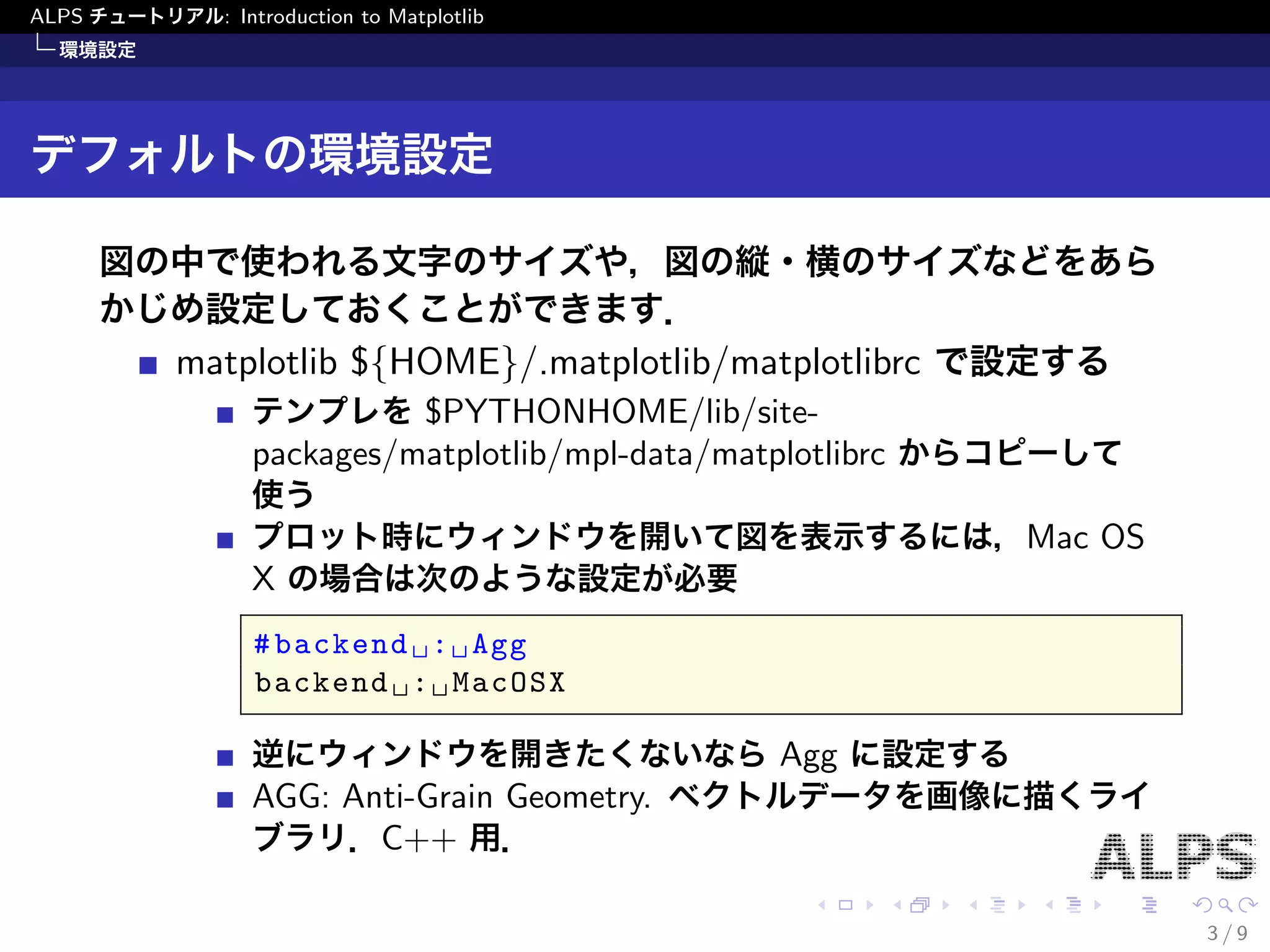Click the search magnifier icon
This screenshot has width=1270, height=952.
tap(1225, 906)
